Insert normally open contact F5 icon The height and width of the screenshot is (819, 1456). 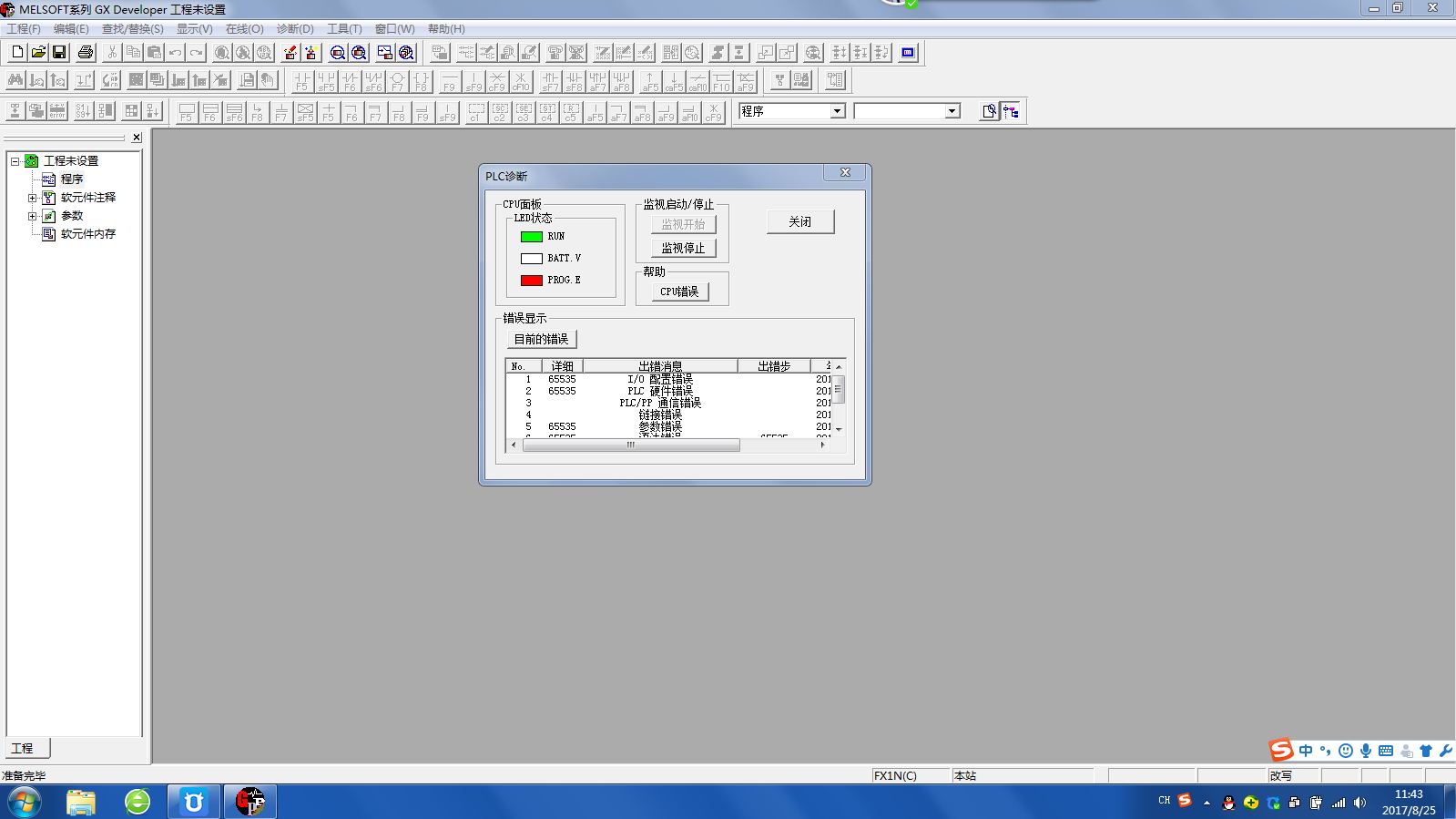[302, 82]
